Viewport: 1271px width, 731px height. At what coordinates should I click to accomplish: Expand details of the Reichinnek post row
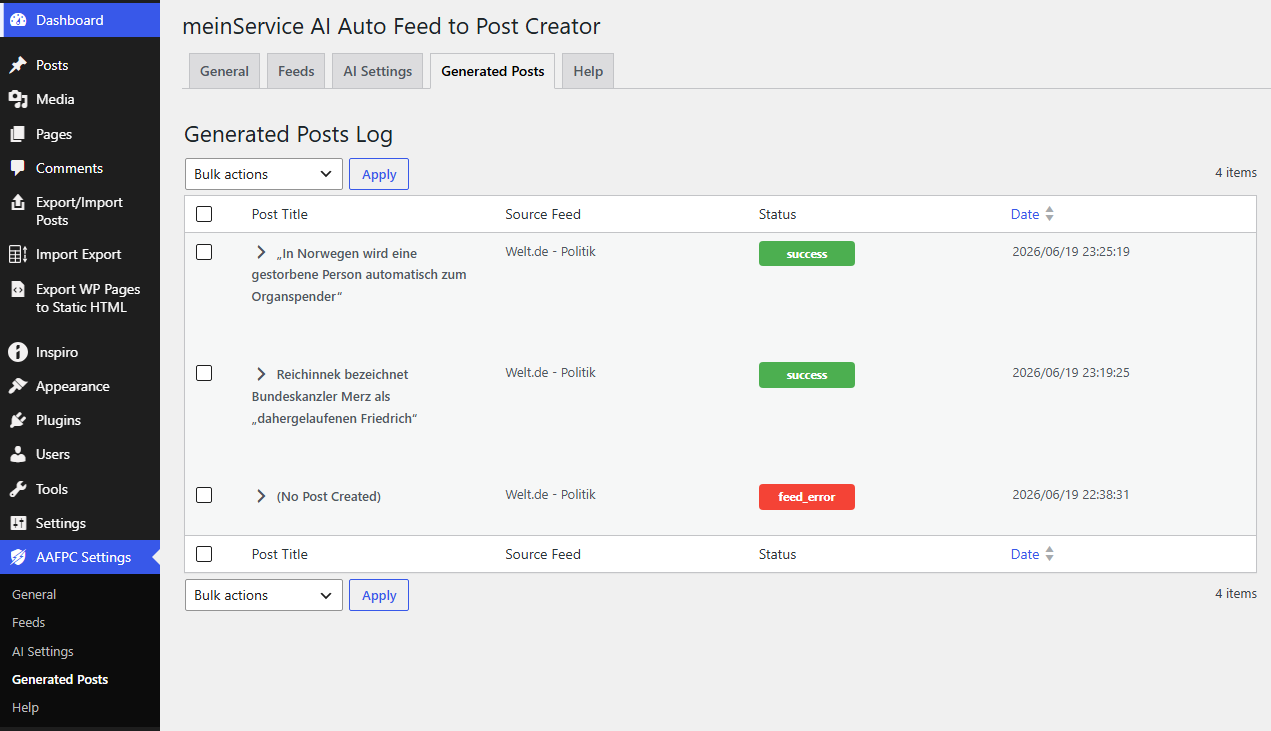click(x=261, y=374)
